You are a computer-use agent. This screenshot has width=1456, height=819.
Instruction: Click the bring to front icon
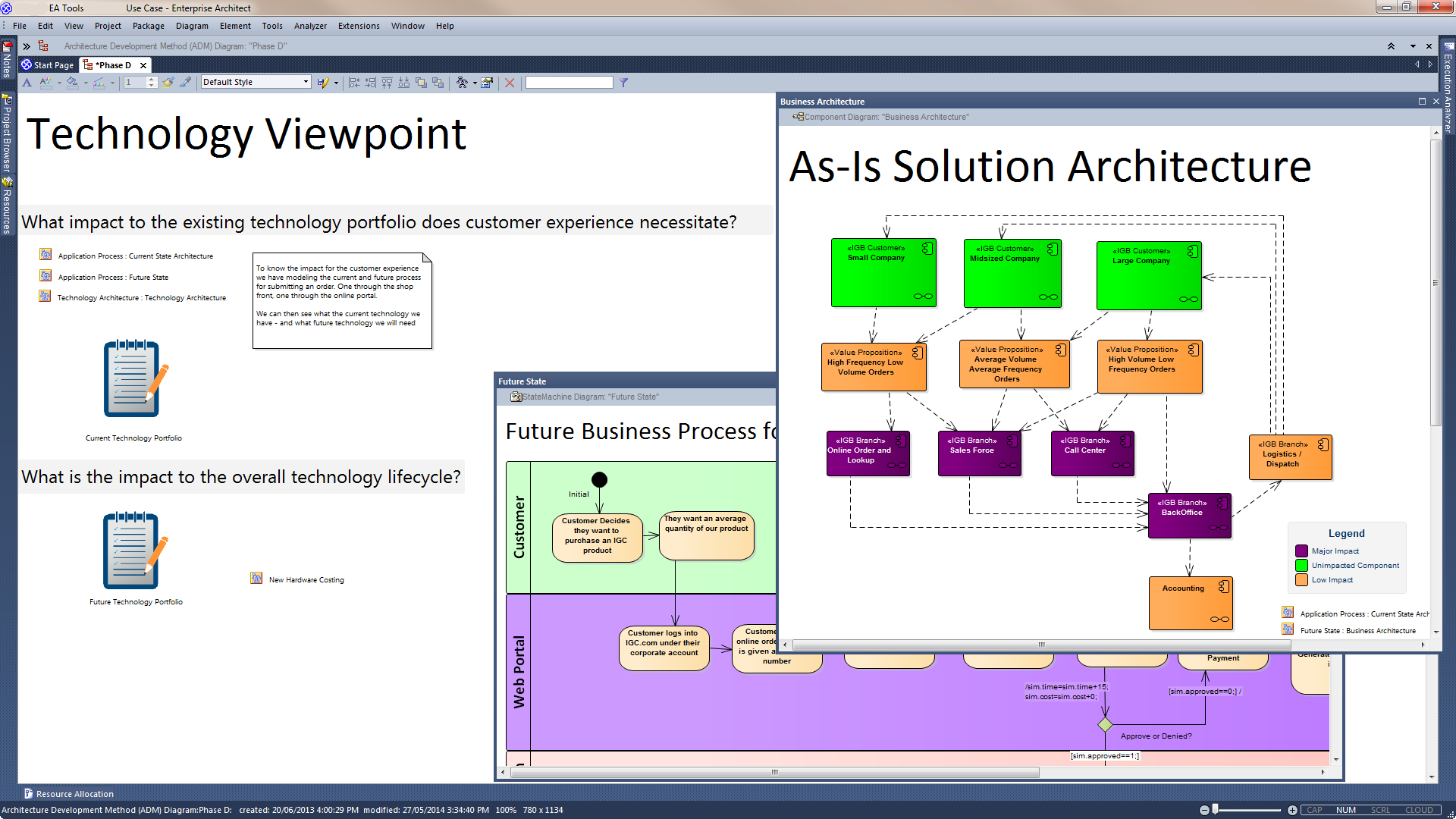(421, 83)
